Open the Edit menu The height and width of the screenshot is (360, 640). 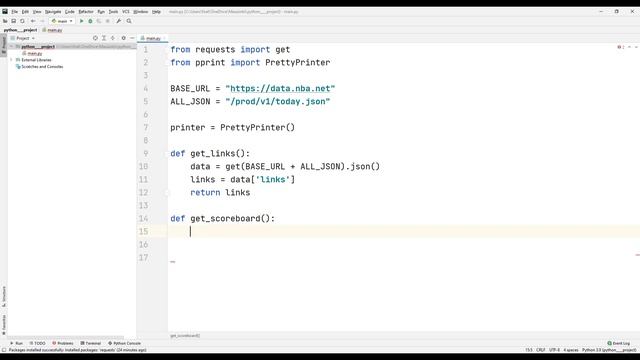pyautogui.click(x=25, y=12)
